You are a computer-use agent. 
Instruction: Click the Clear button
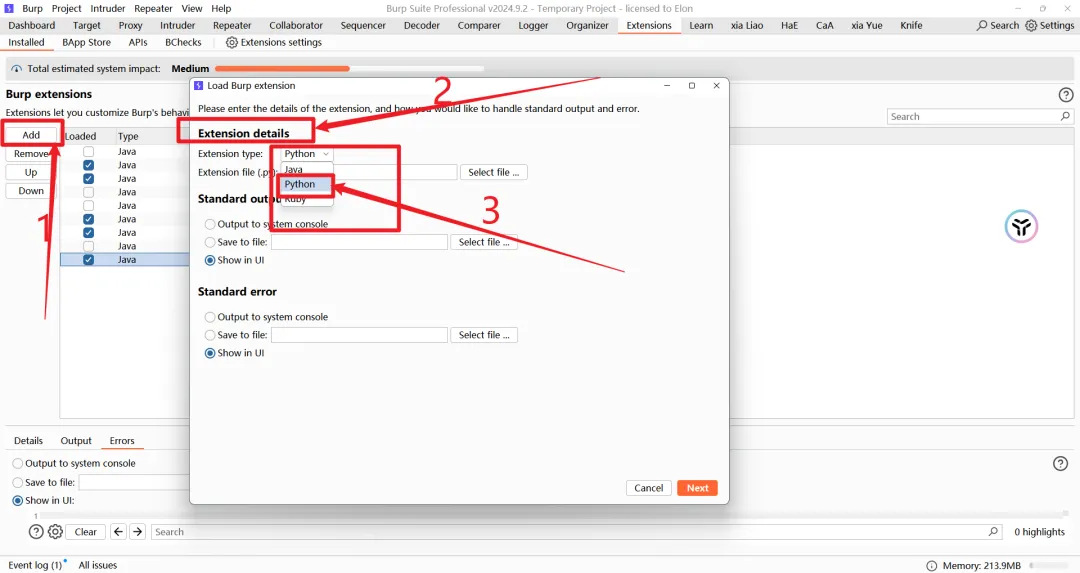[x=85, y=532]
